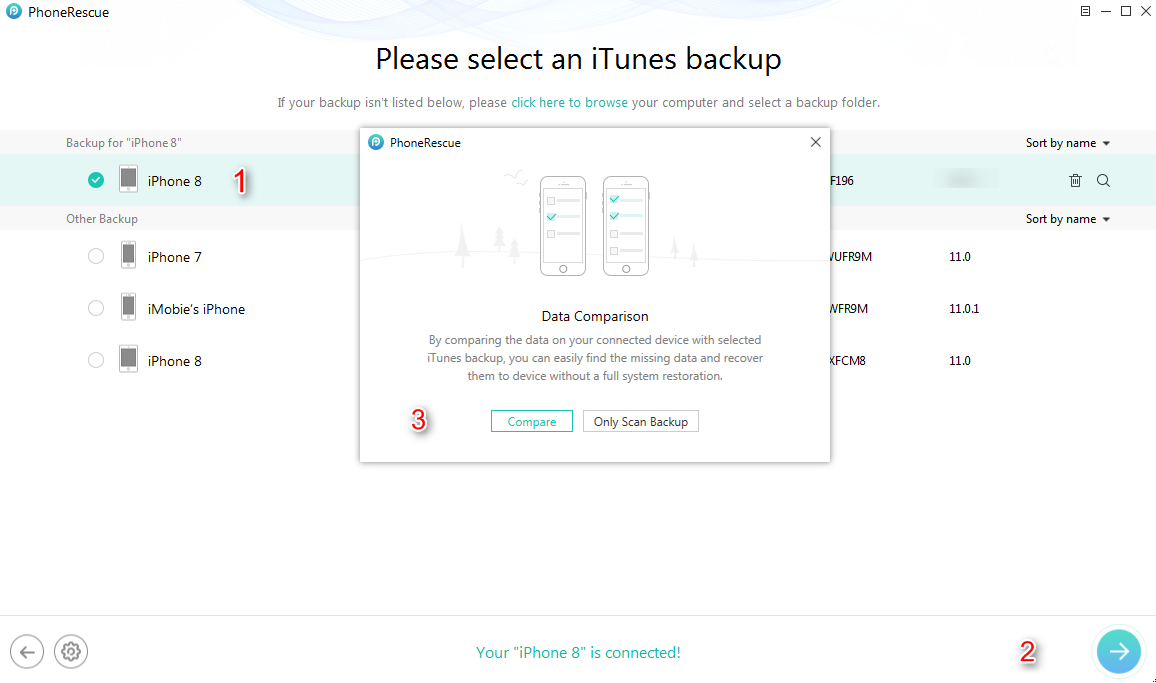1156x683 pixels.
Task: Open Sort by name dropdown for Other Backup
Action: [x=1068, y=219]
